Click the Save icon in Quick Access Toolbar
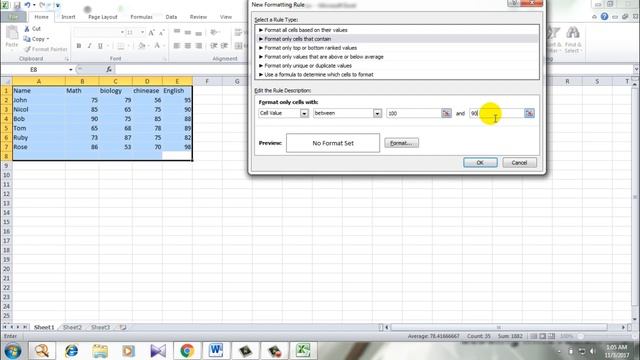The width and height of the screenshot is (640, 360). tap(17, 5)
